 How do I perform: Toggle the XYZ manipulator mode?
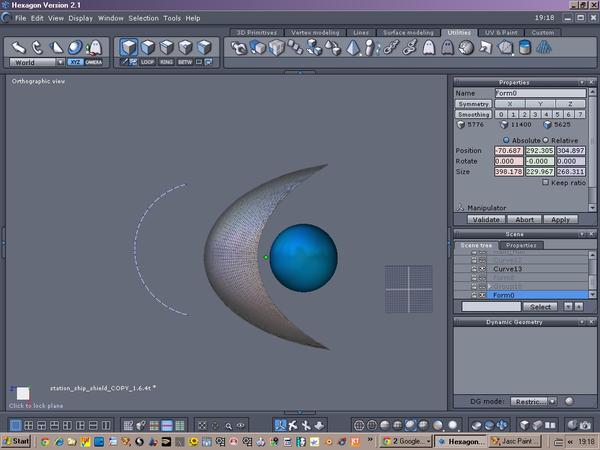point(75,62)
